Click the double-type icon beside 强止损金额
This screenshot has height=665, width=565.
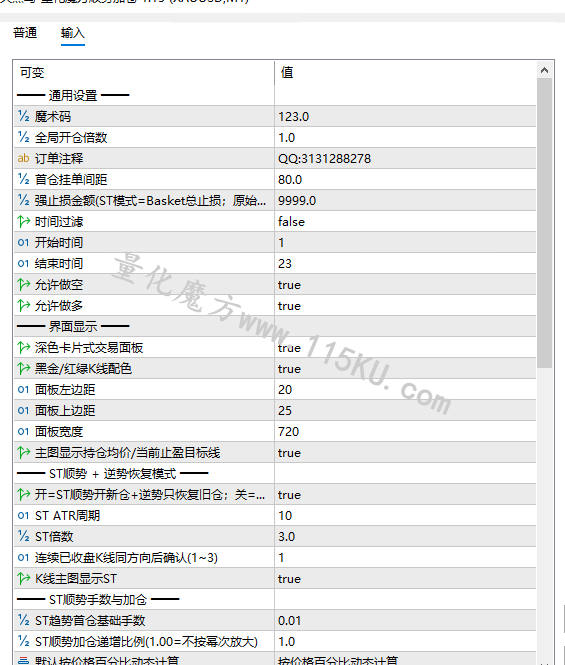pos(23,200)
